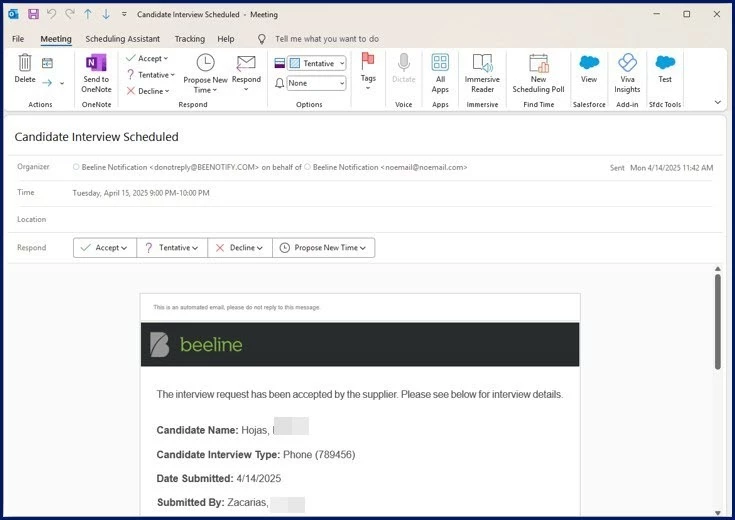Screen dimensions: 735x520
Task: Open the File menu
Action: 18,39
